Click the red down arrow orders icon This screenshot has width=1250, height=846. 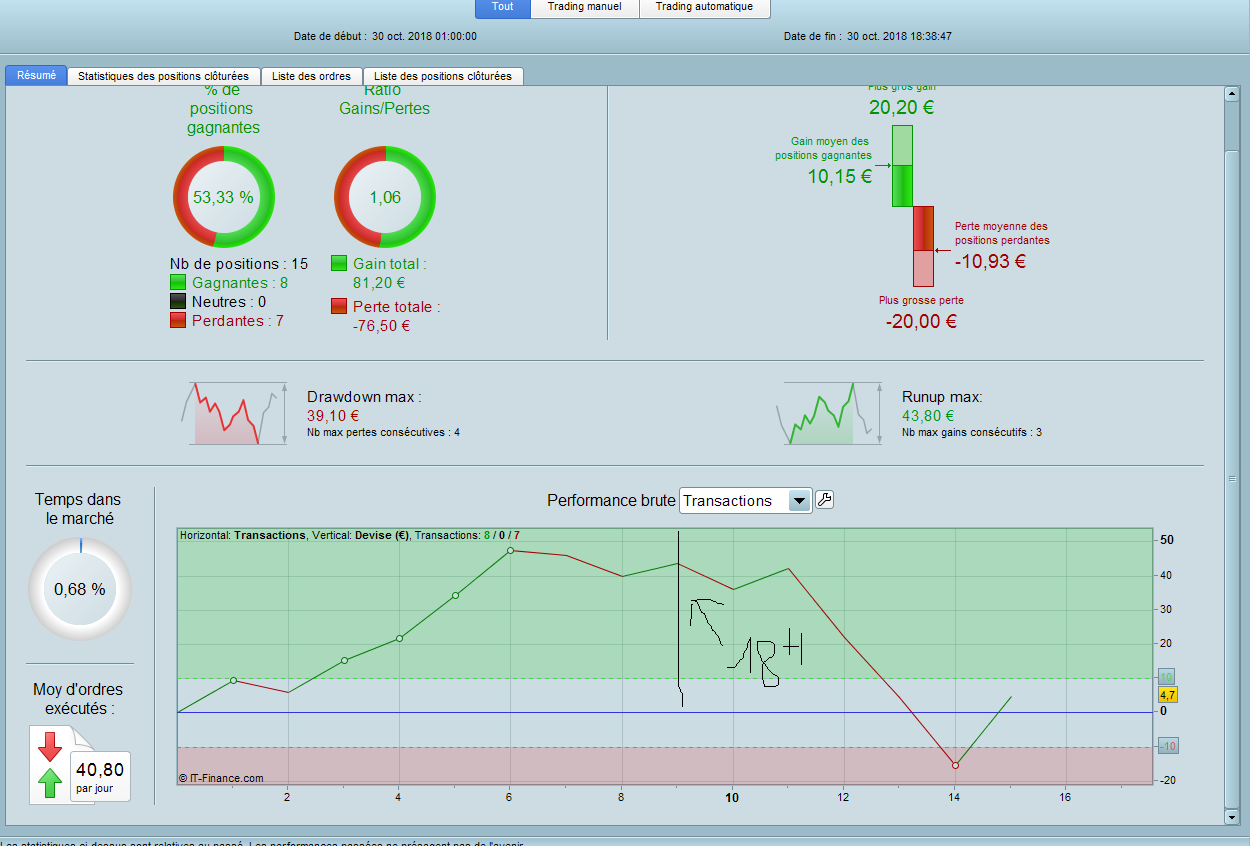49,746
